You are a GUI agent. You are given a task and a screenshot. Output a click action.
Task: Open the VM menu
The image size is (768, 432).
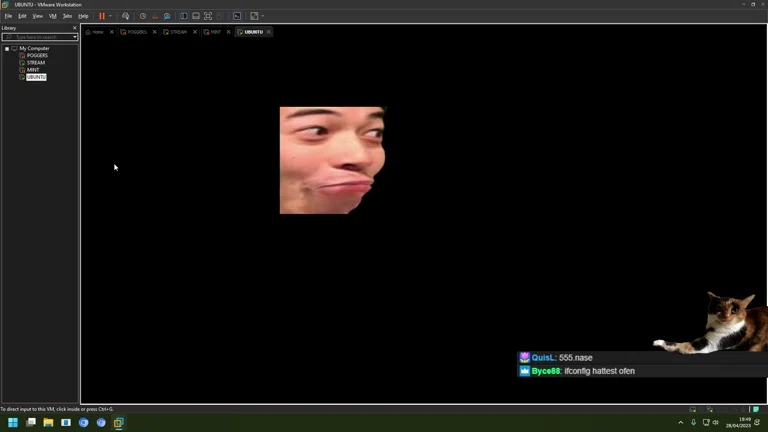(52, 16)
